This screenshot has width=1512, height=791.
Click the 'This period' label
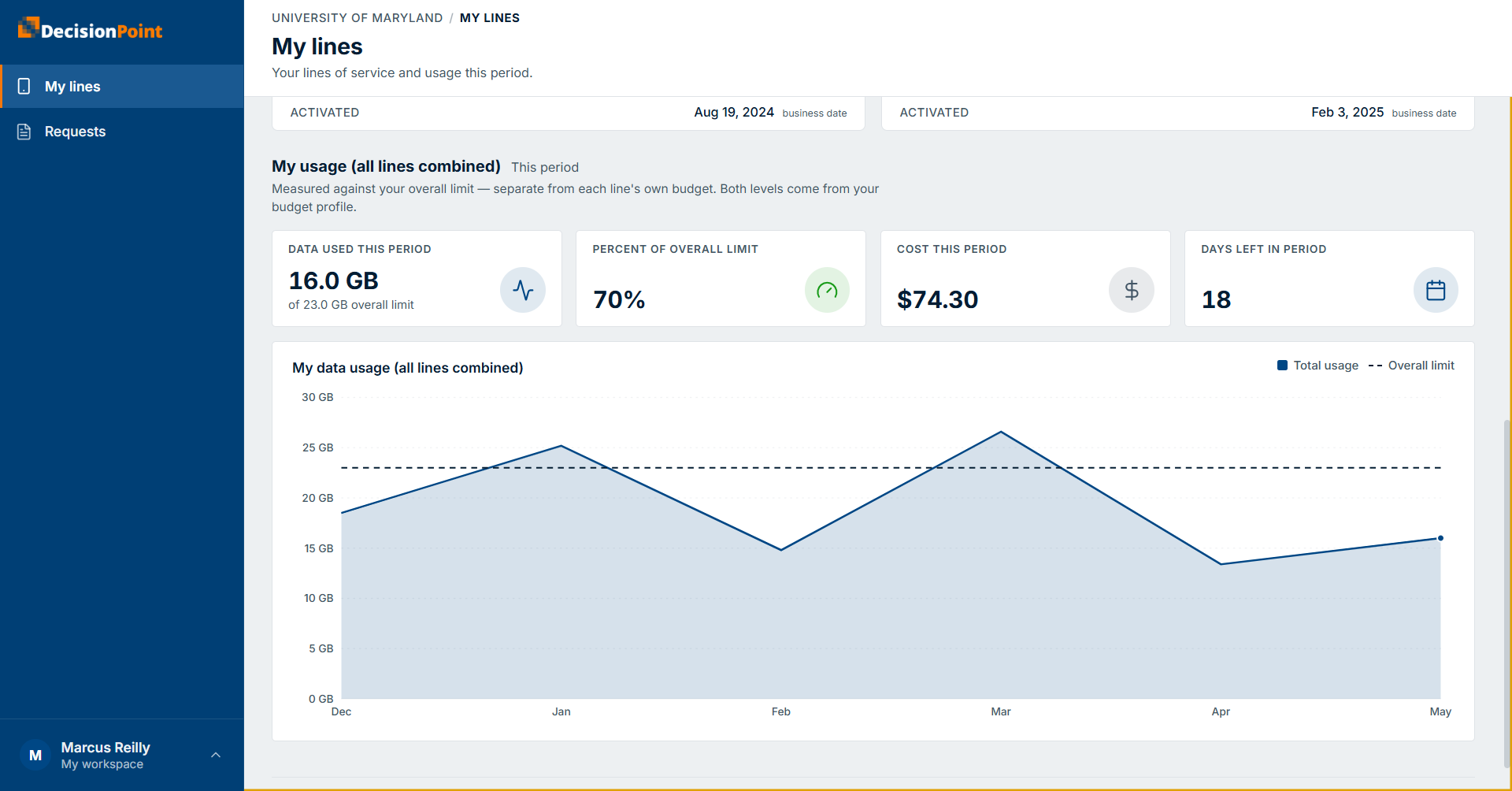coord(545,167)
